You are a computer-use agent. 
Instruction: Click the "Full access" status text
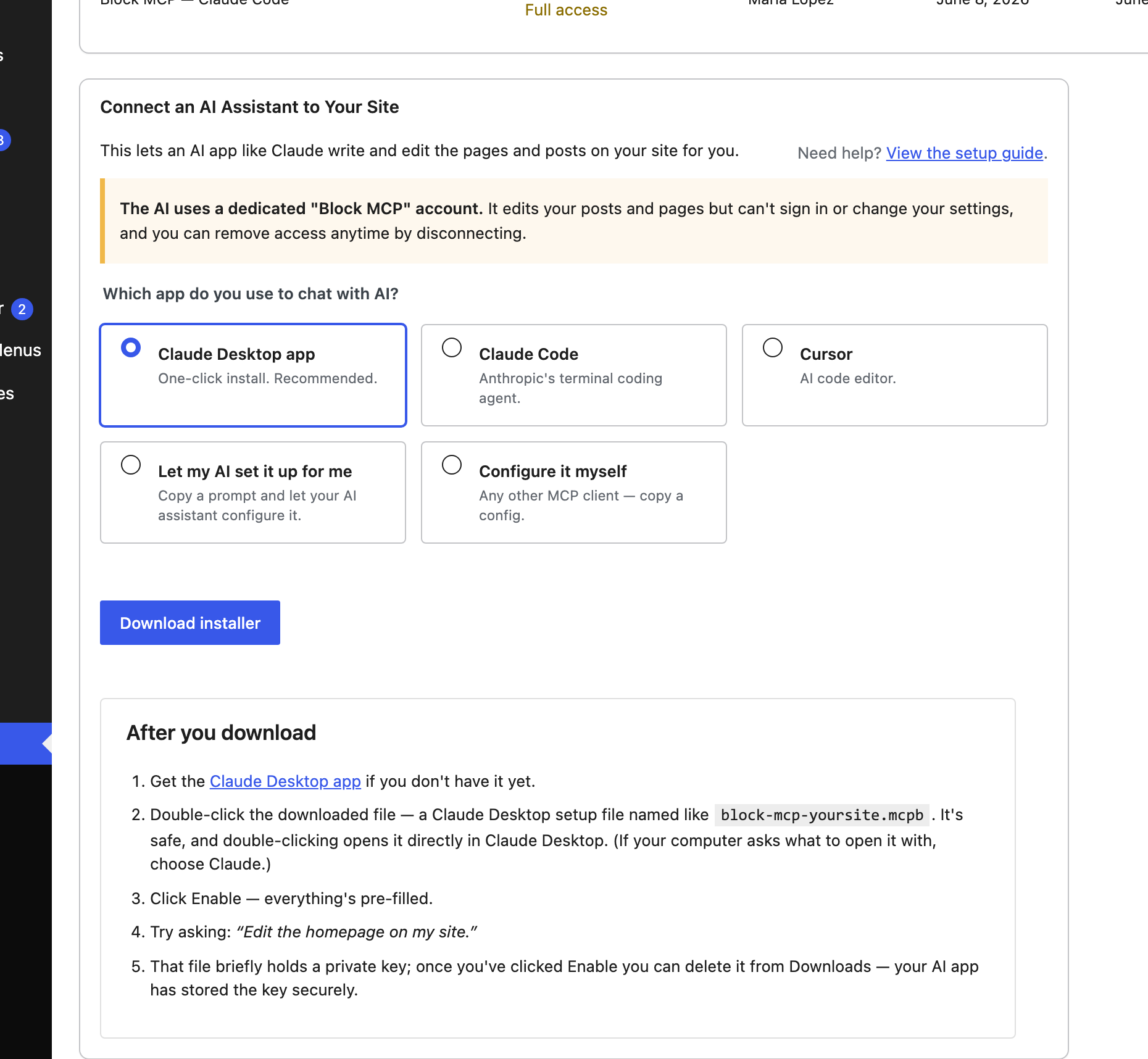click(x=566, y=10)
